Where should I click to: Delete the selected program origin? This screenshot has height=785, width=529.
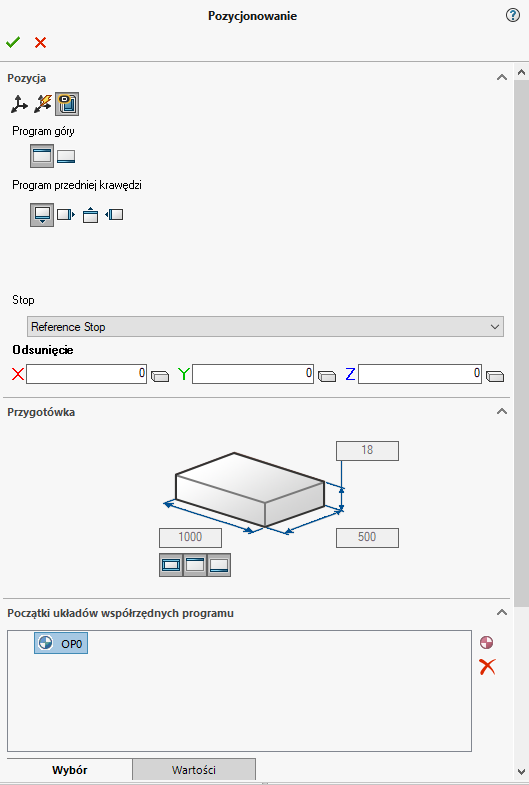[487, 667]
